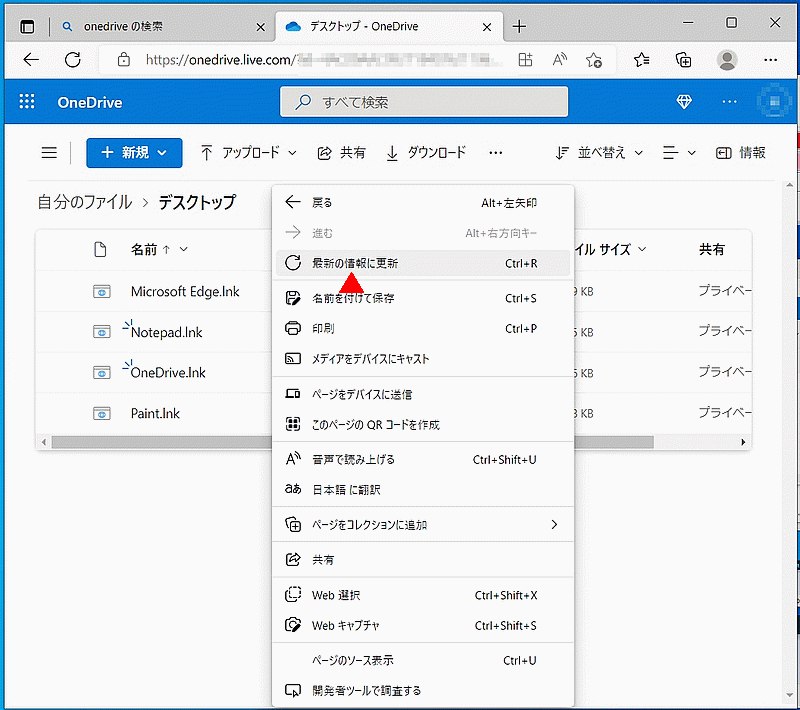Open the view layout switcher dropdown
The height and width of the screenshot is (710, 800).
point(679,153)
